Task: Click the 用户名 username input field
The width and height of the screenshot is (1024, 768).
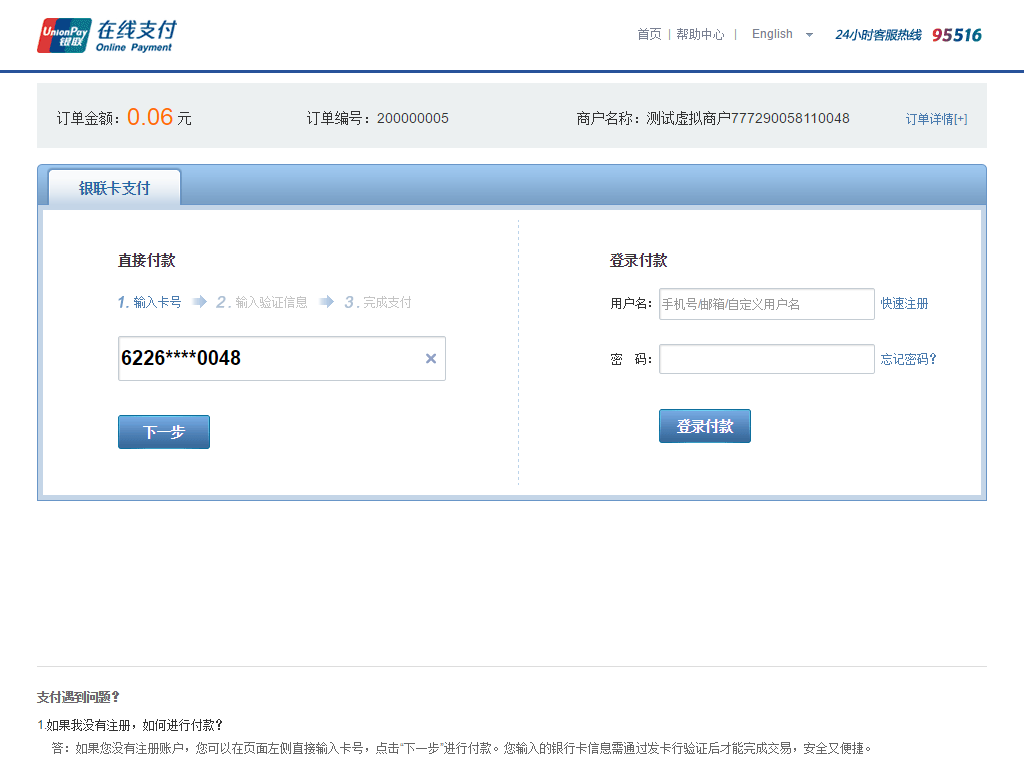Action: click(766, 304)
